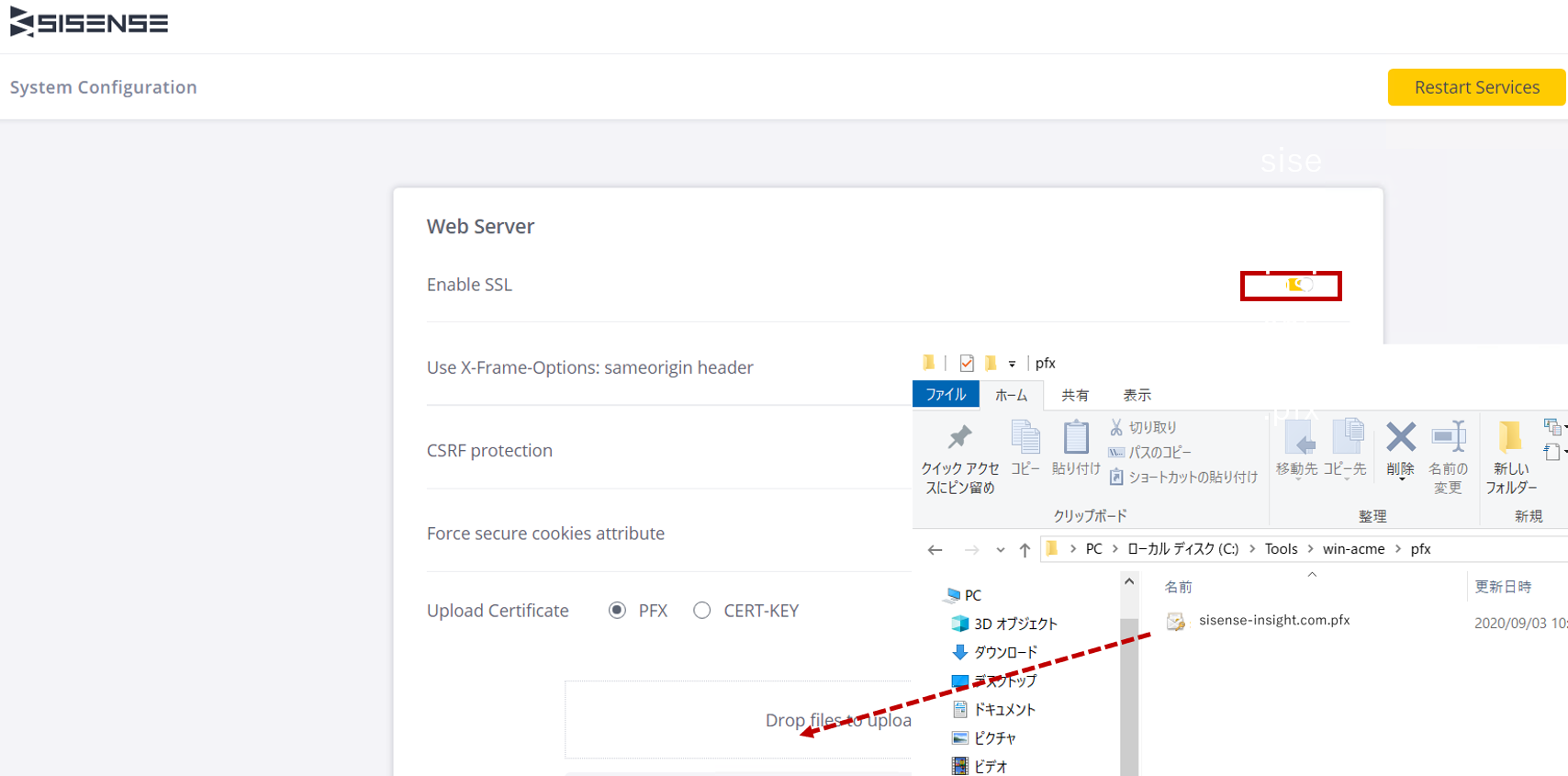Click the New Folder icon

pyautogui.click(x=1510, y=437)
